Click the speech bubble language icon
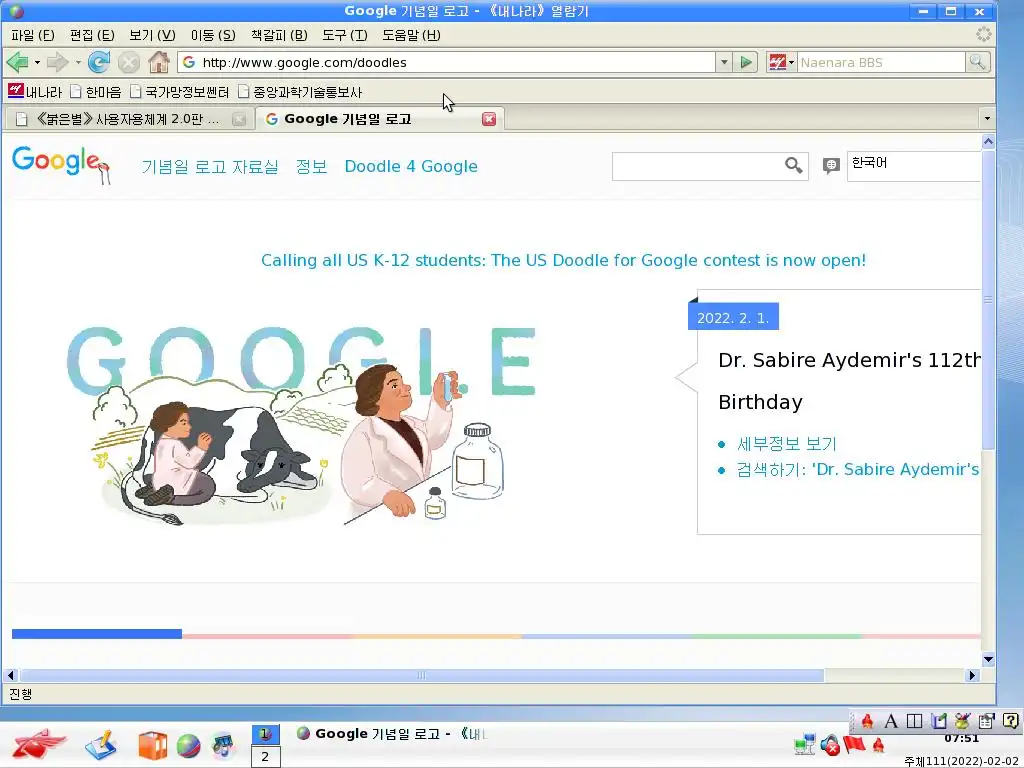1024x768 pixels. [x=831, y=166]
